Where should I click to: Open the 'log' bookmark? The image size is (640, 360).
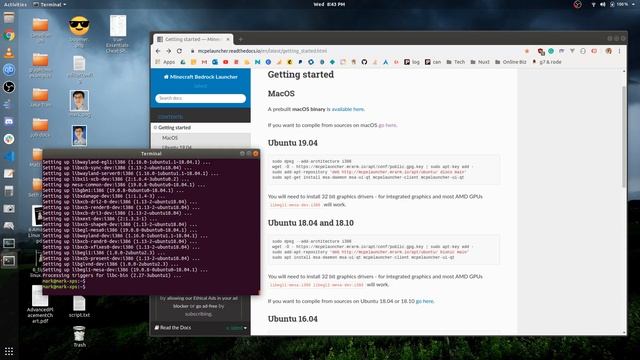(x=412, y=62)
